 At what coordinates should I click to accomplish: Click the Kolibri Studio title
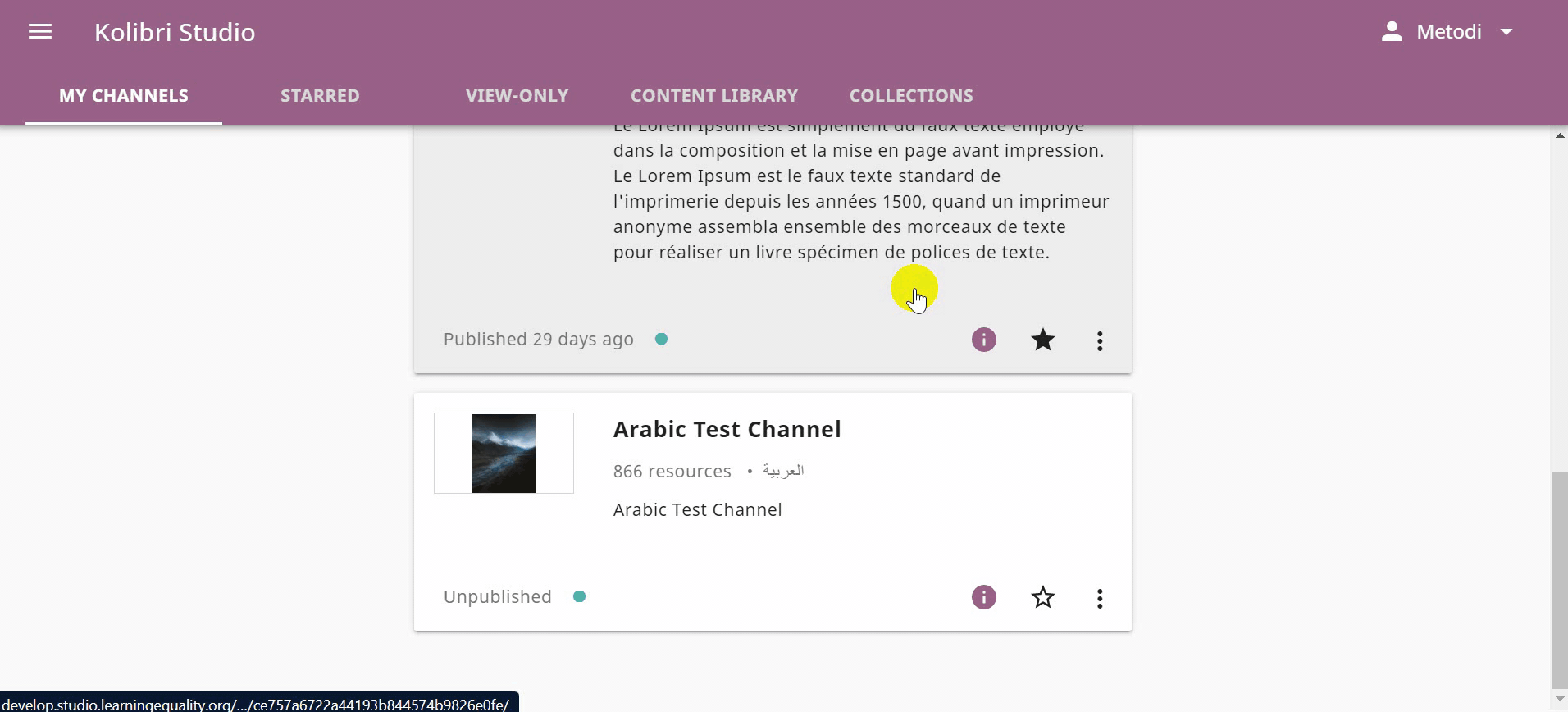[175, 32]
